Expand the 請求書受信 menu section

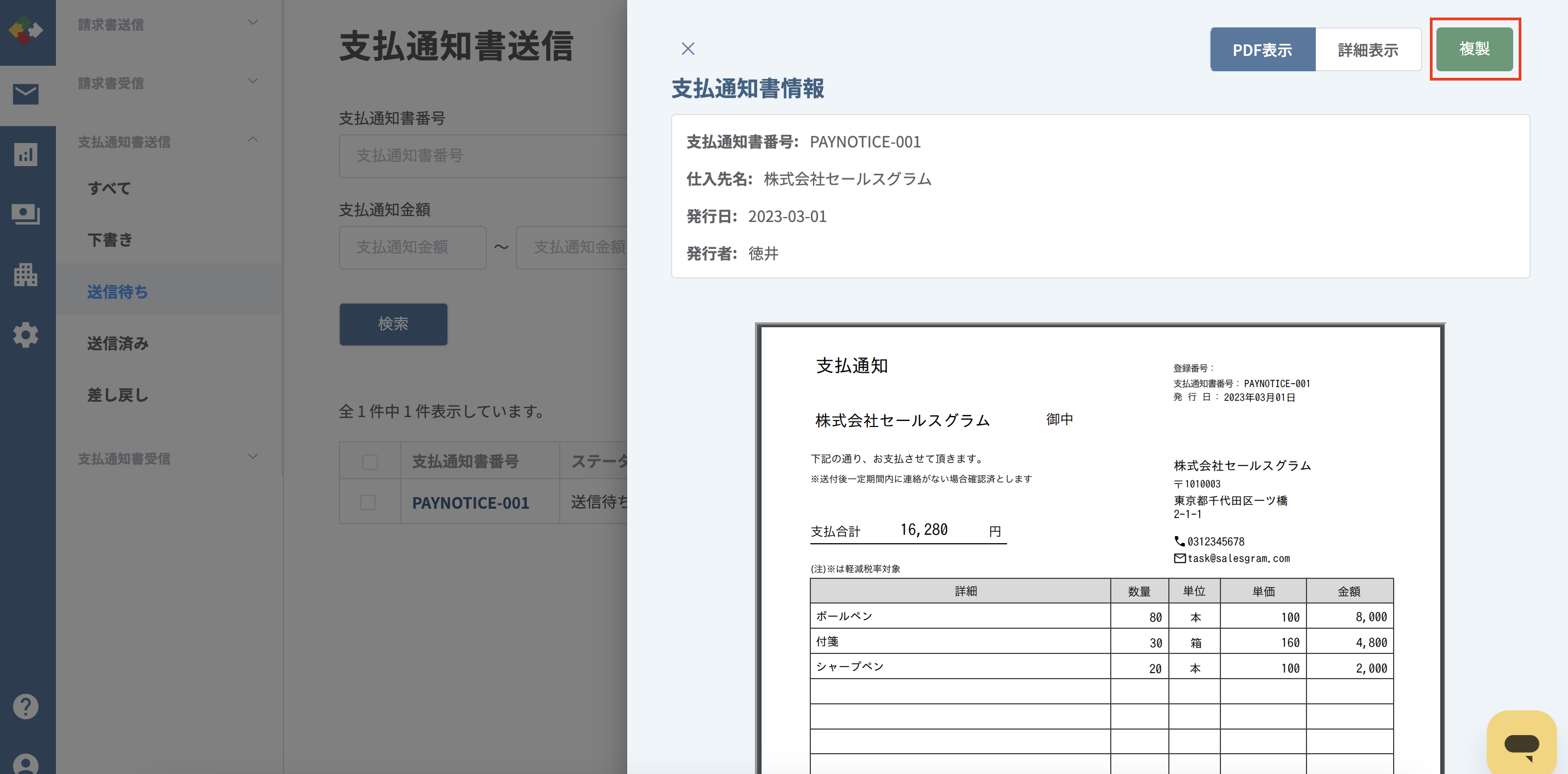169,83
